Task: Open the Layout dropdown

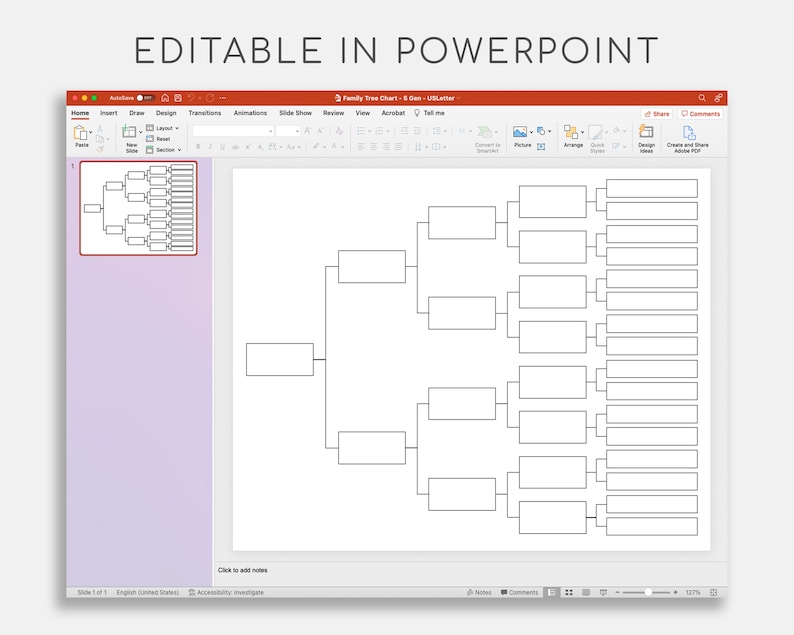Action: tap(163, 128)
